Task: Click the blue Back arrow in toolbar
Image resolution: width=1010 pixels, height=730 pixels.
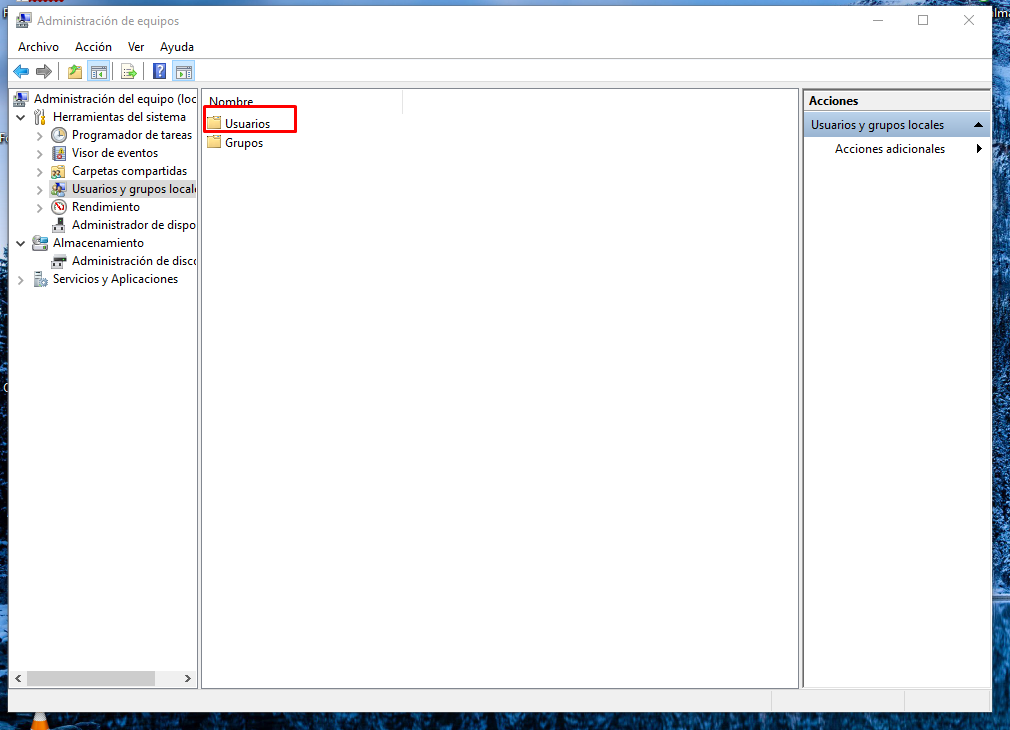Action: [x=21, y=71]
